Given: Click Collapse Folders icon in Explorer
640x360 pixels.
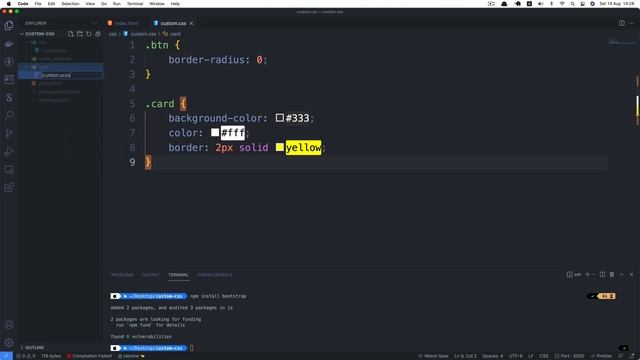Looking at the screenshot, I should (98, 34).
